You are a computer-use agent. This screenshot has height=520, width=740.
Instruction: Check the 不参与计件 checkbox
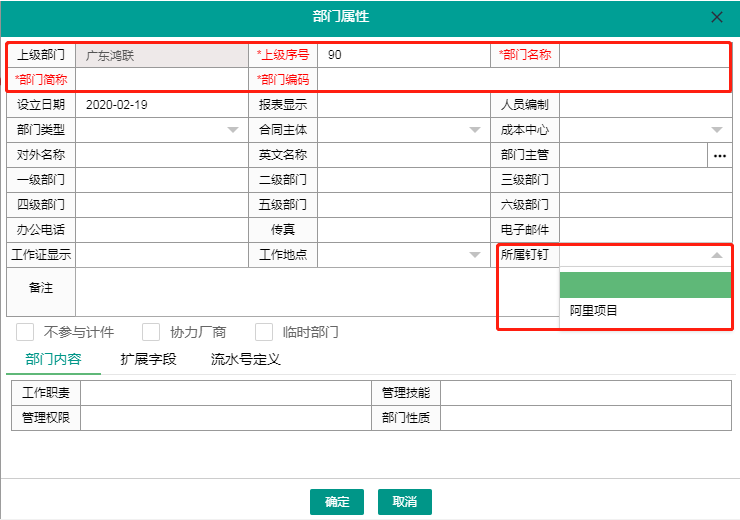coord(27,332)
